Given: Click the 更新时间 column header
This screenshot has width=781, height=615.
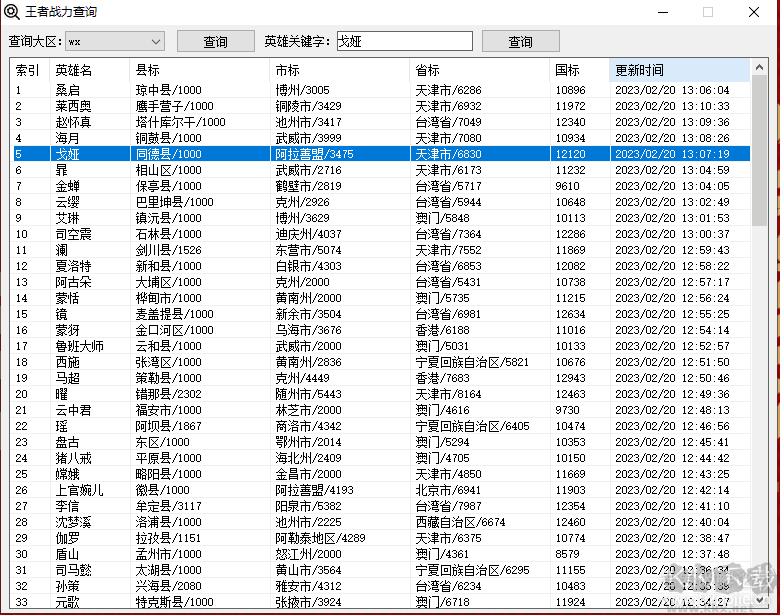Looking at the screenshot, I should [x=678, y=70].
